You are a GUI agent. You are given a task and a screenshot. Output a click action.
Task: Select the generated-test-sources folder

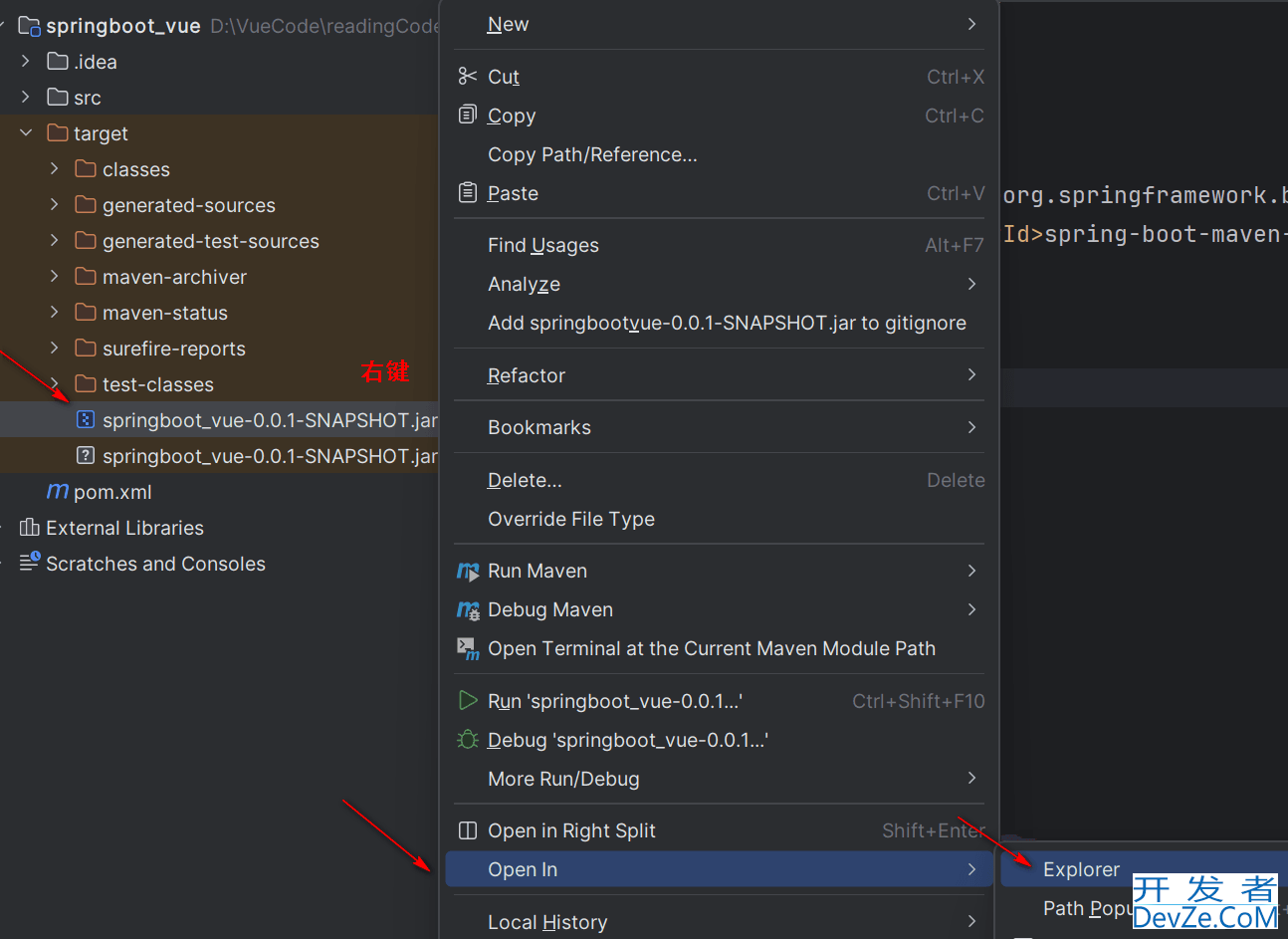211,241
